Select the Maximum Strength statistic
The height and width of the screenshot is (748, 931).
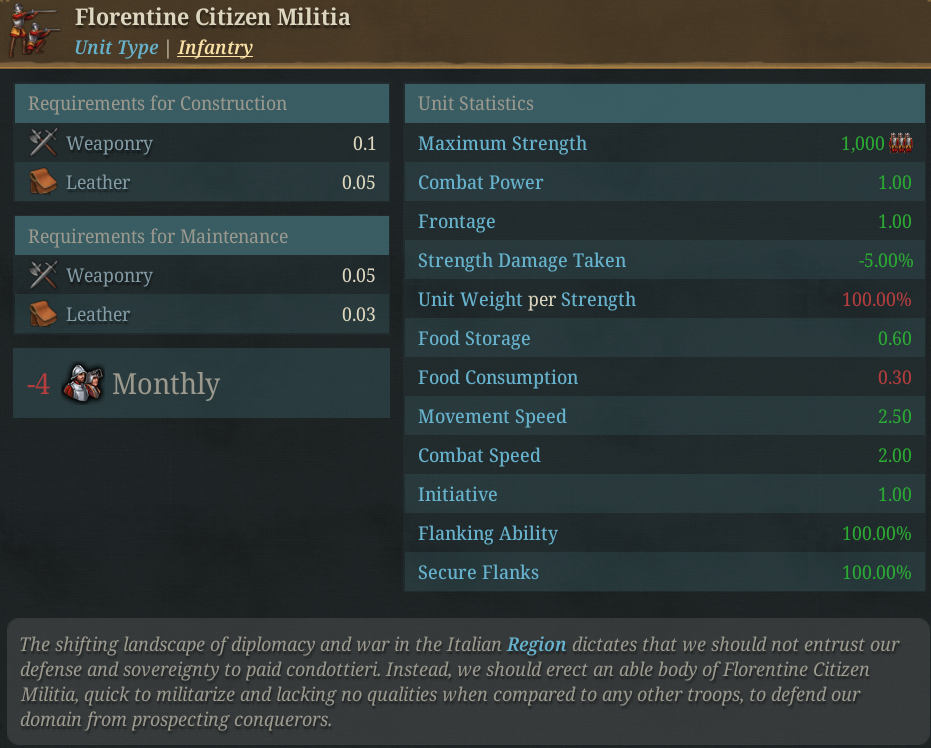[x=502, y=143]
